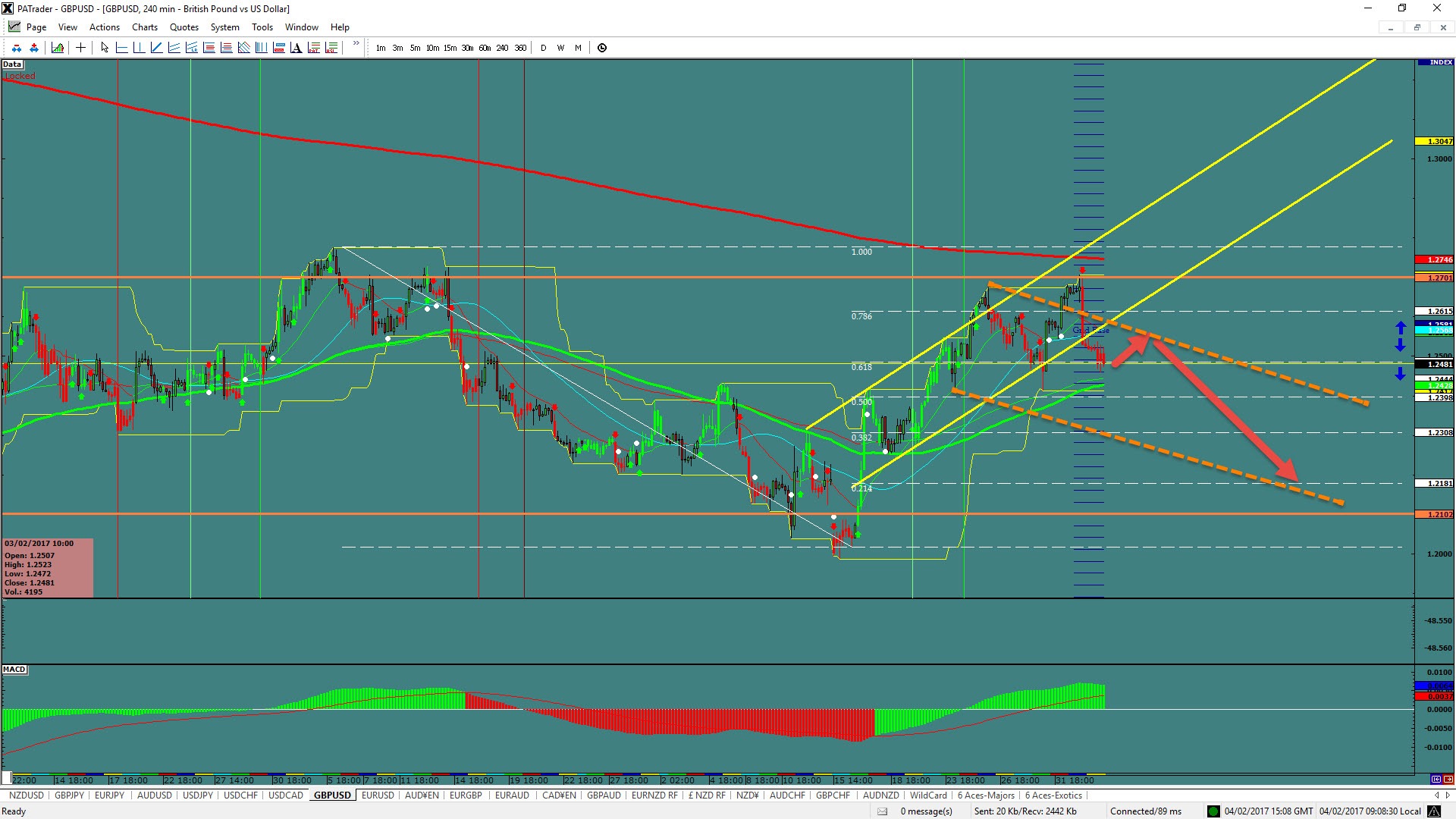Select the horizontal line drawing tool

121,48
